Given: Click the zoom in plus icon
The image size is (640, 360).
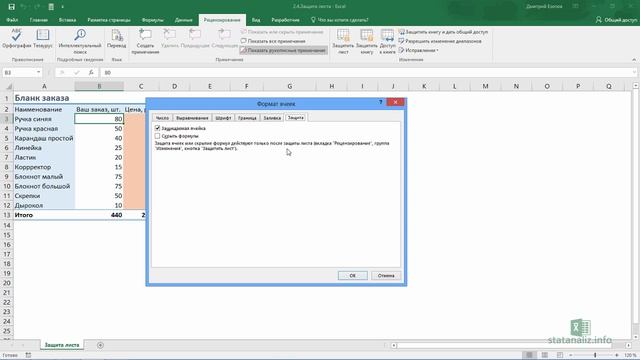Looking at the screenshot, I should coord(617,355).
